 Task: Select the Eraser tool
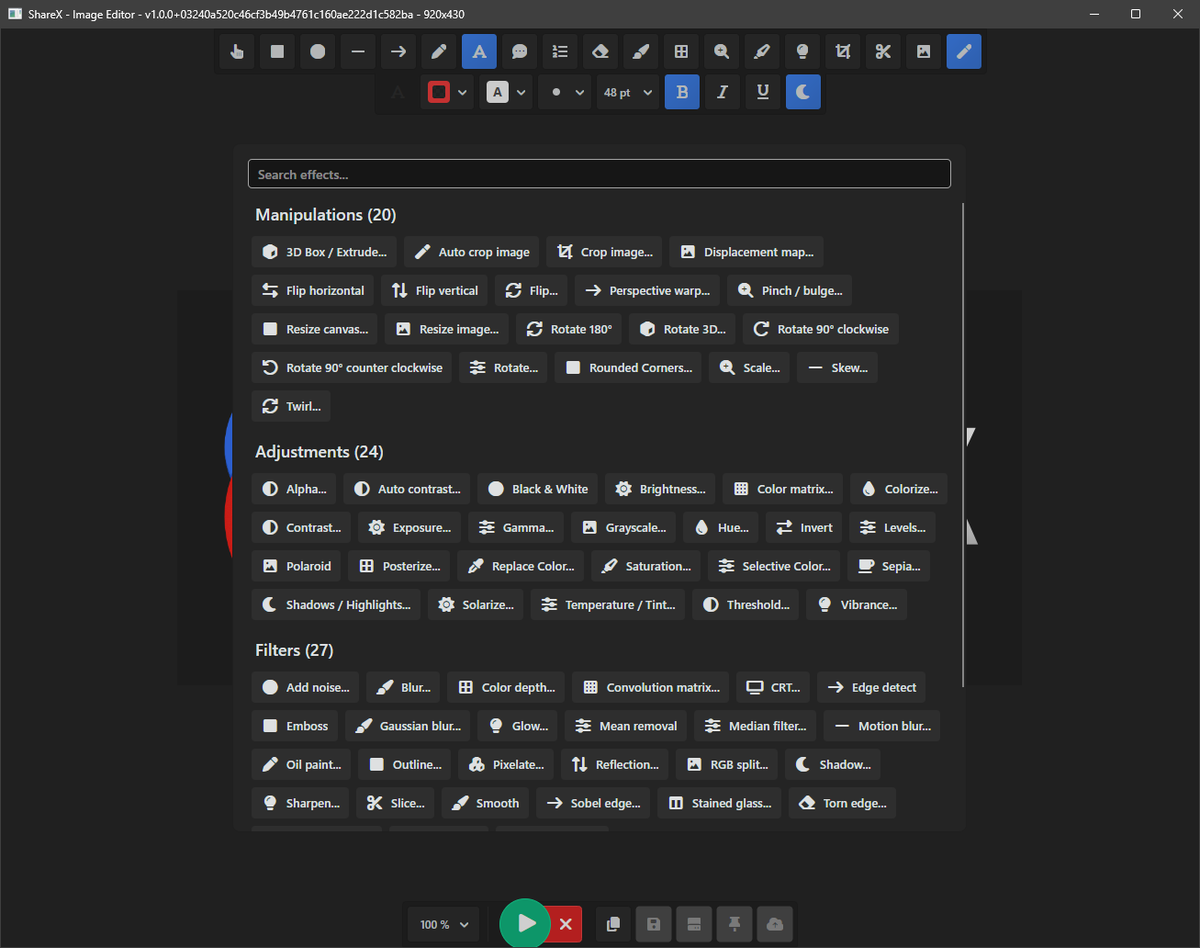(x=600, y=51)
